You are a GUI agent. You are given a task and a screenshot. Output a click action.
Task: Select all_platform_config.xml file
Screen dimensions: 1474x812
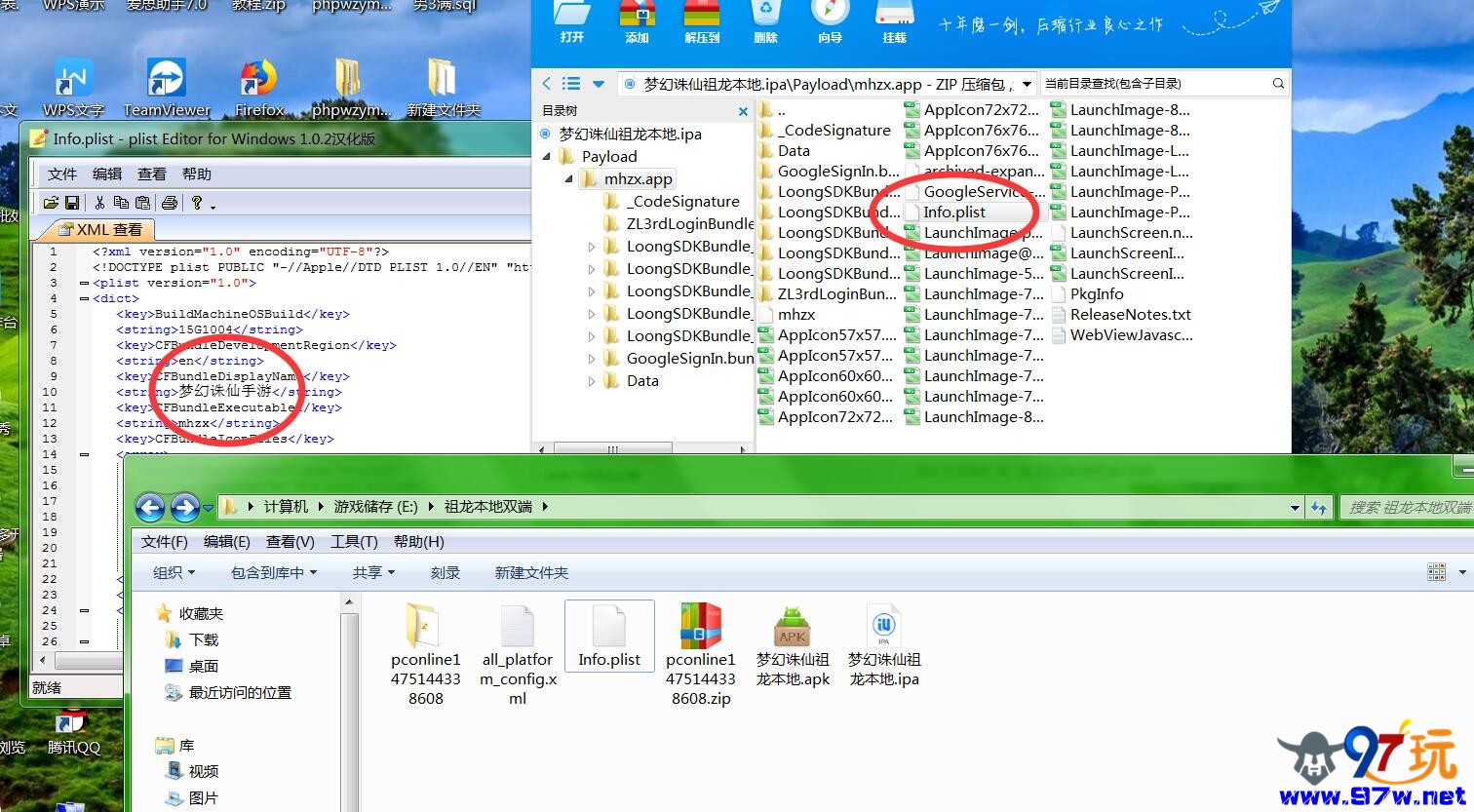(518, 655)
